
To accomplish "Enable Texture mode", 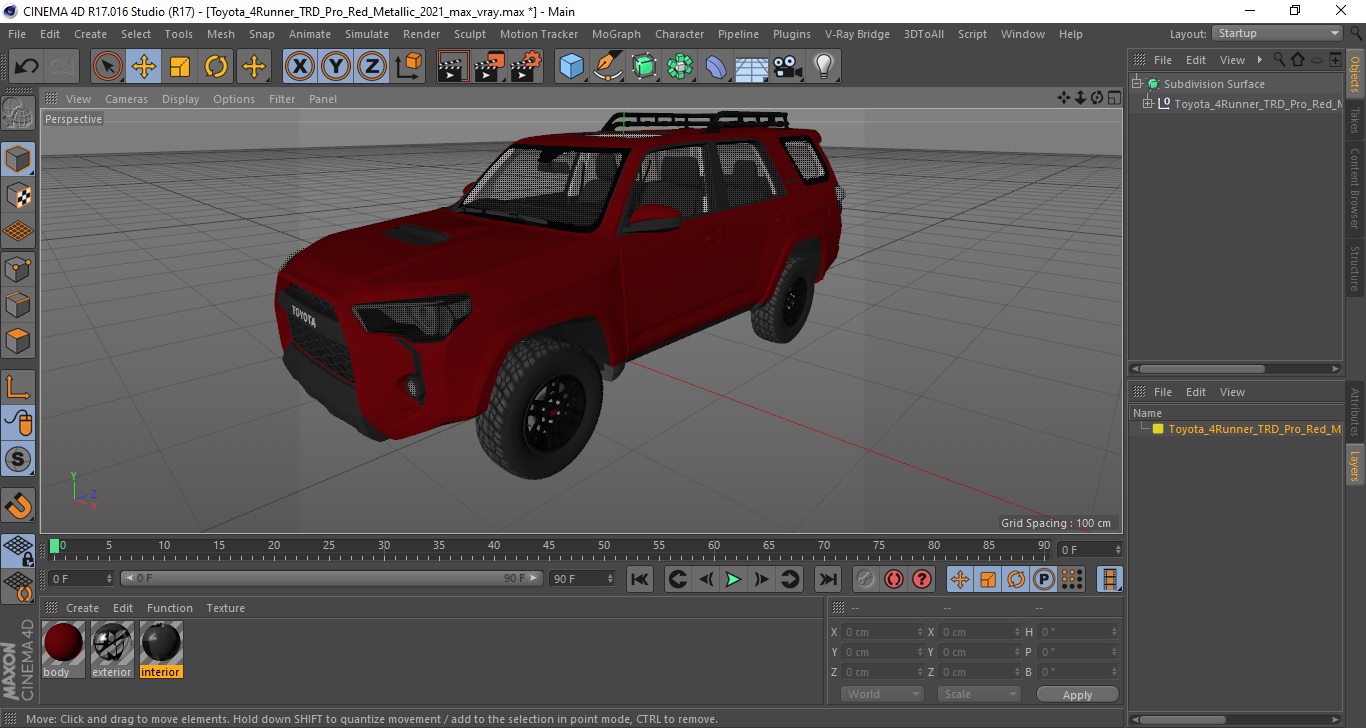I will 18,195.
